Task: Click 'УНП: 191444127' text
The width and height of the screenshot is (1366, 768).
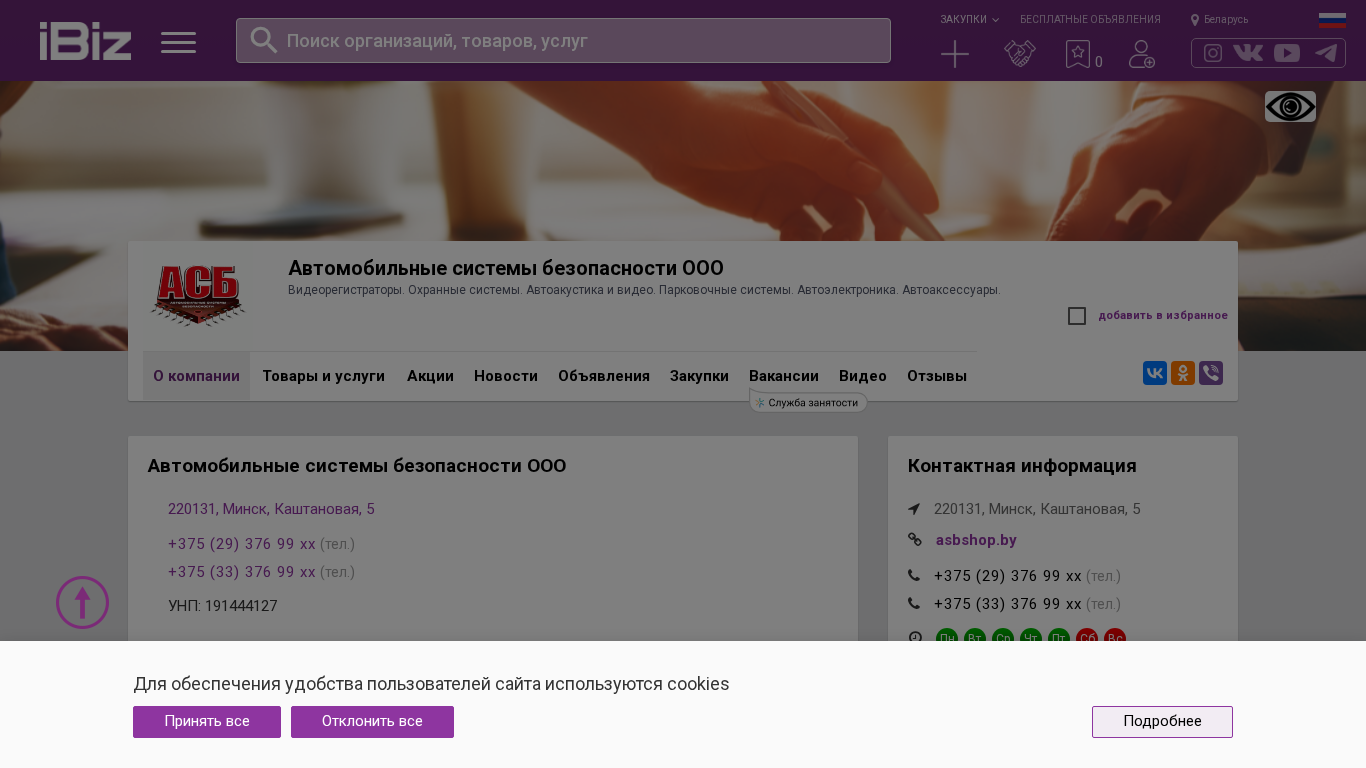Action: [223, 606]
